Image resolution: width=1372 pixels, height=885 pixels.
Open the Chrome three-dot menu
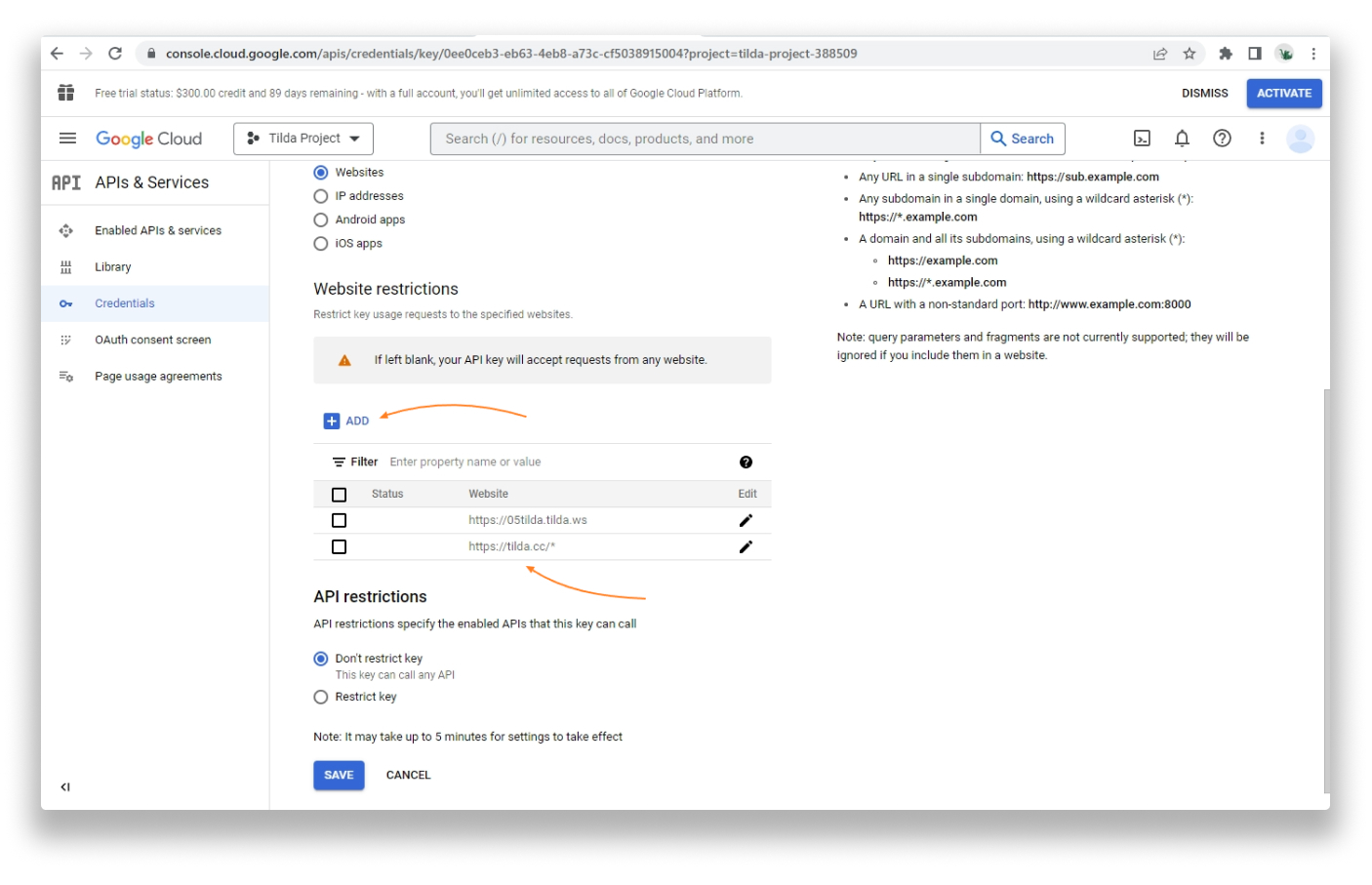pos(1313,54)
